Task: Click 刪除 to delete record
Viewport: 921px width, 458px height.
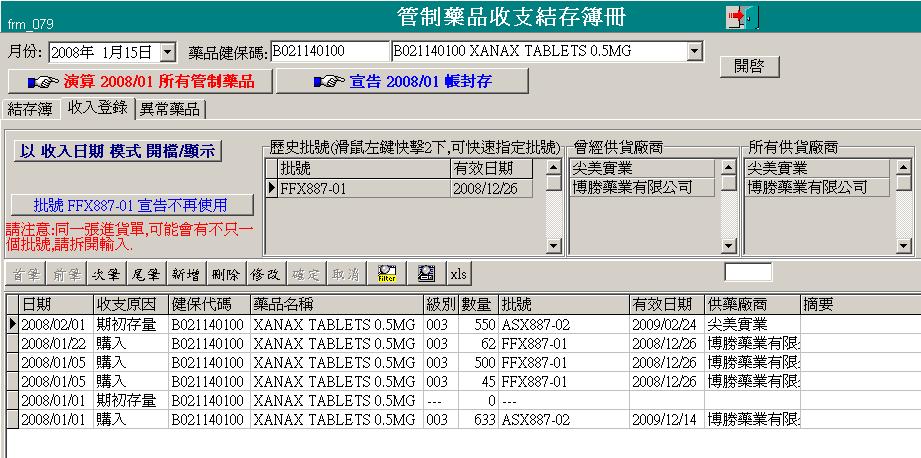Action: [x=226, y=274]
